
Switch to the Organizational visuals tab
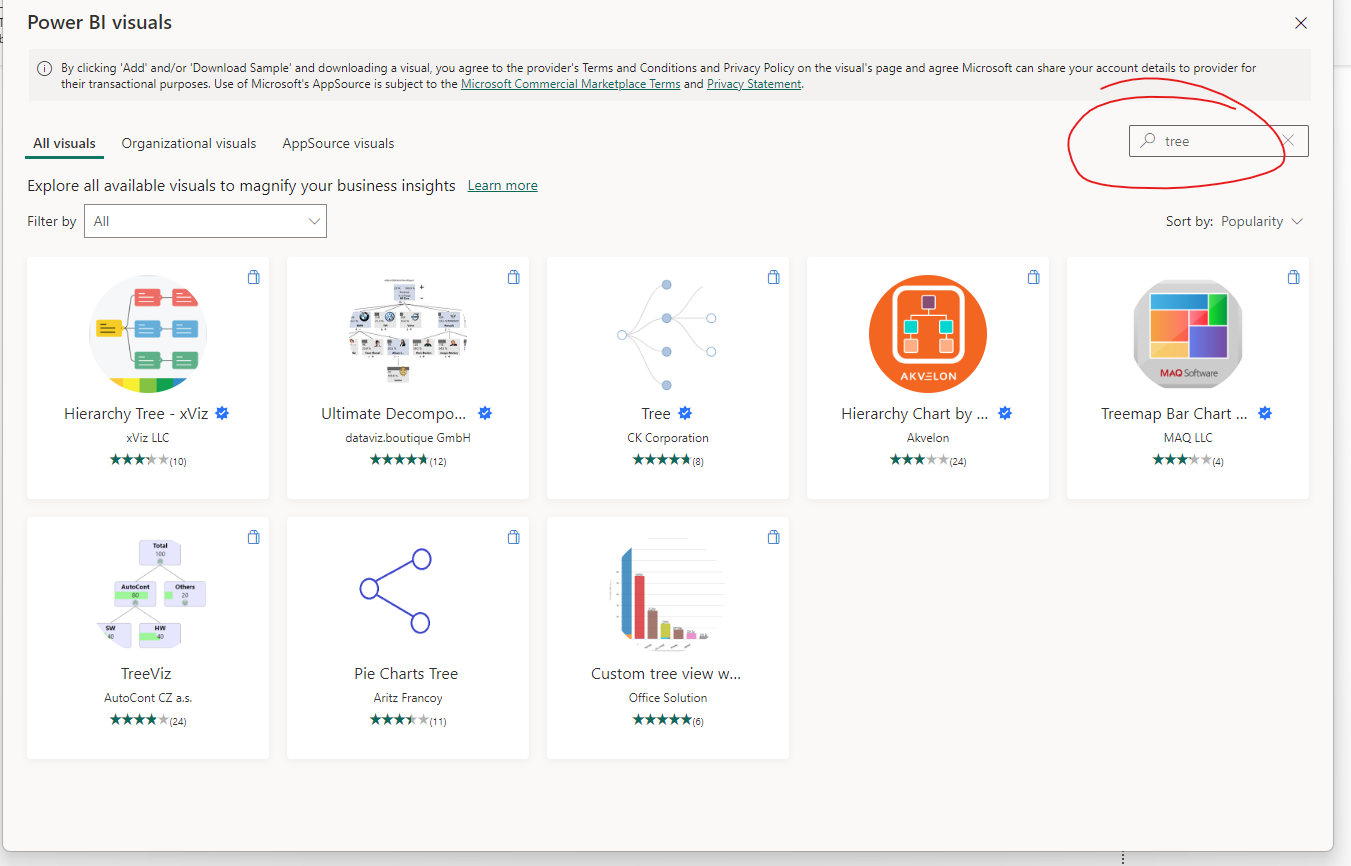(189, 143)
